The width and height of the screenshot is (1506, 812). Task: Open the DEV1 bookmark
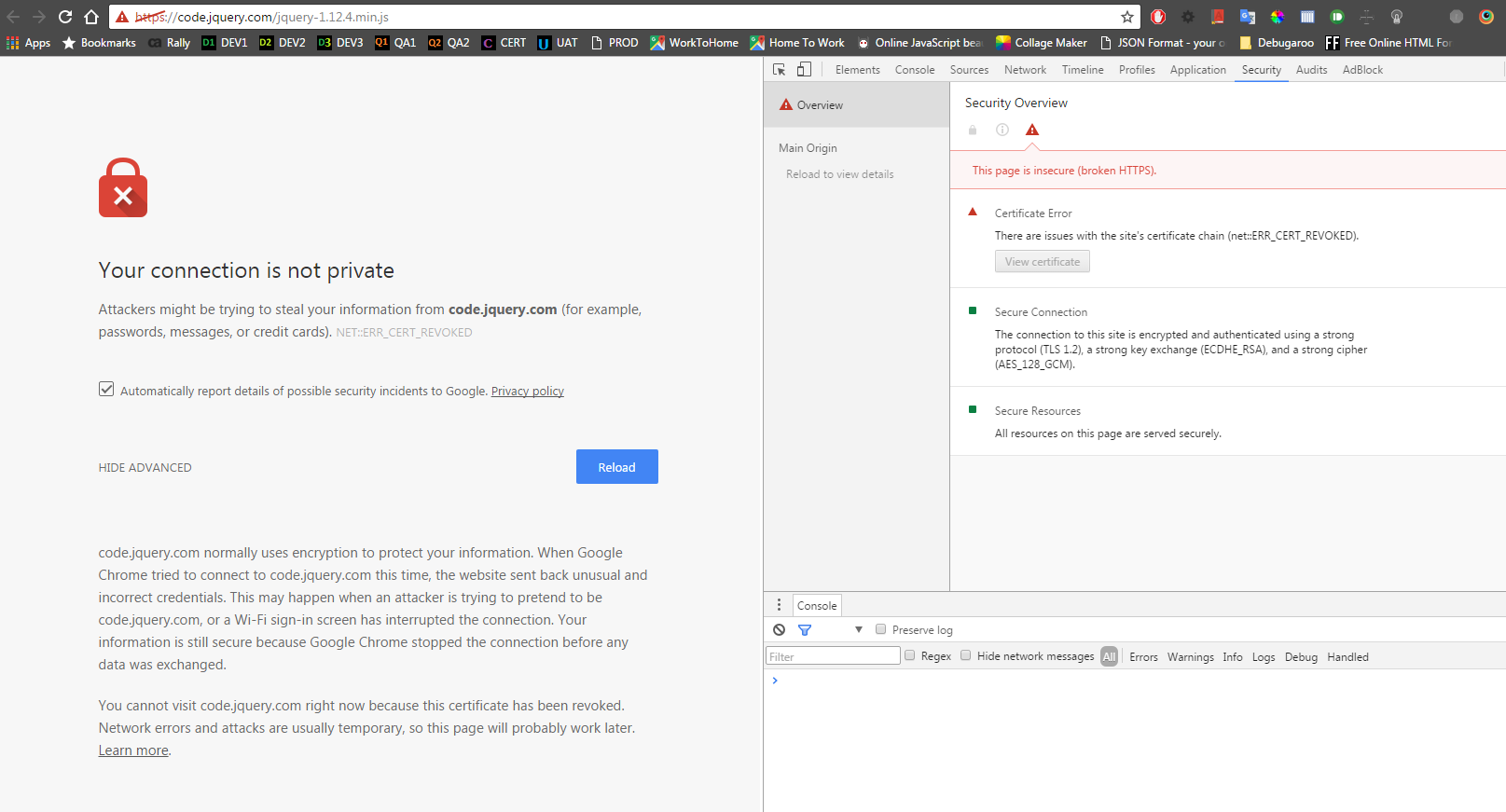225,43
